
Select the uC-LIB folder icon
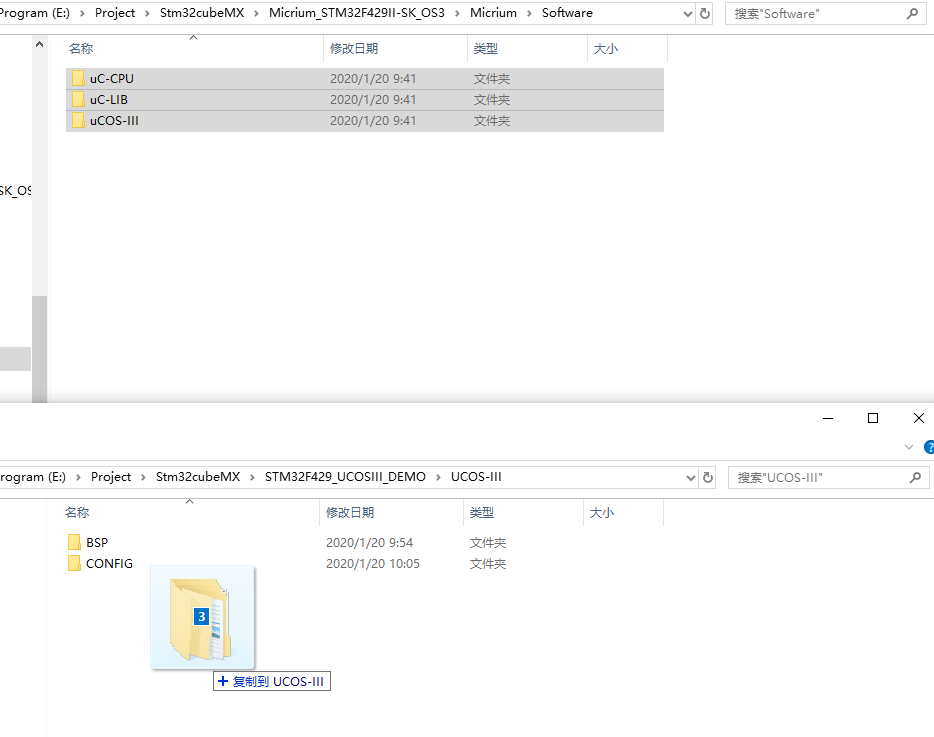click(78, 99)
